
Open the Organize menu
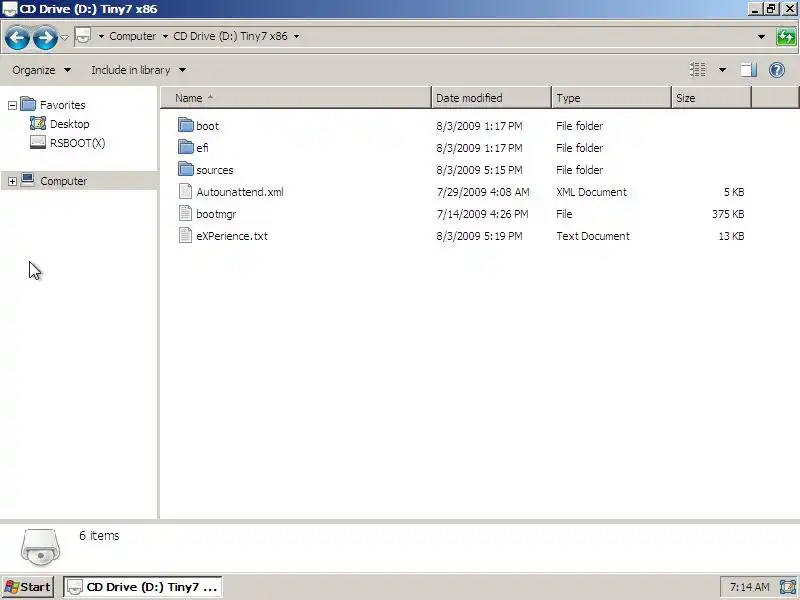[x=41, y=70]
